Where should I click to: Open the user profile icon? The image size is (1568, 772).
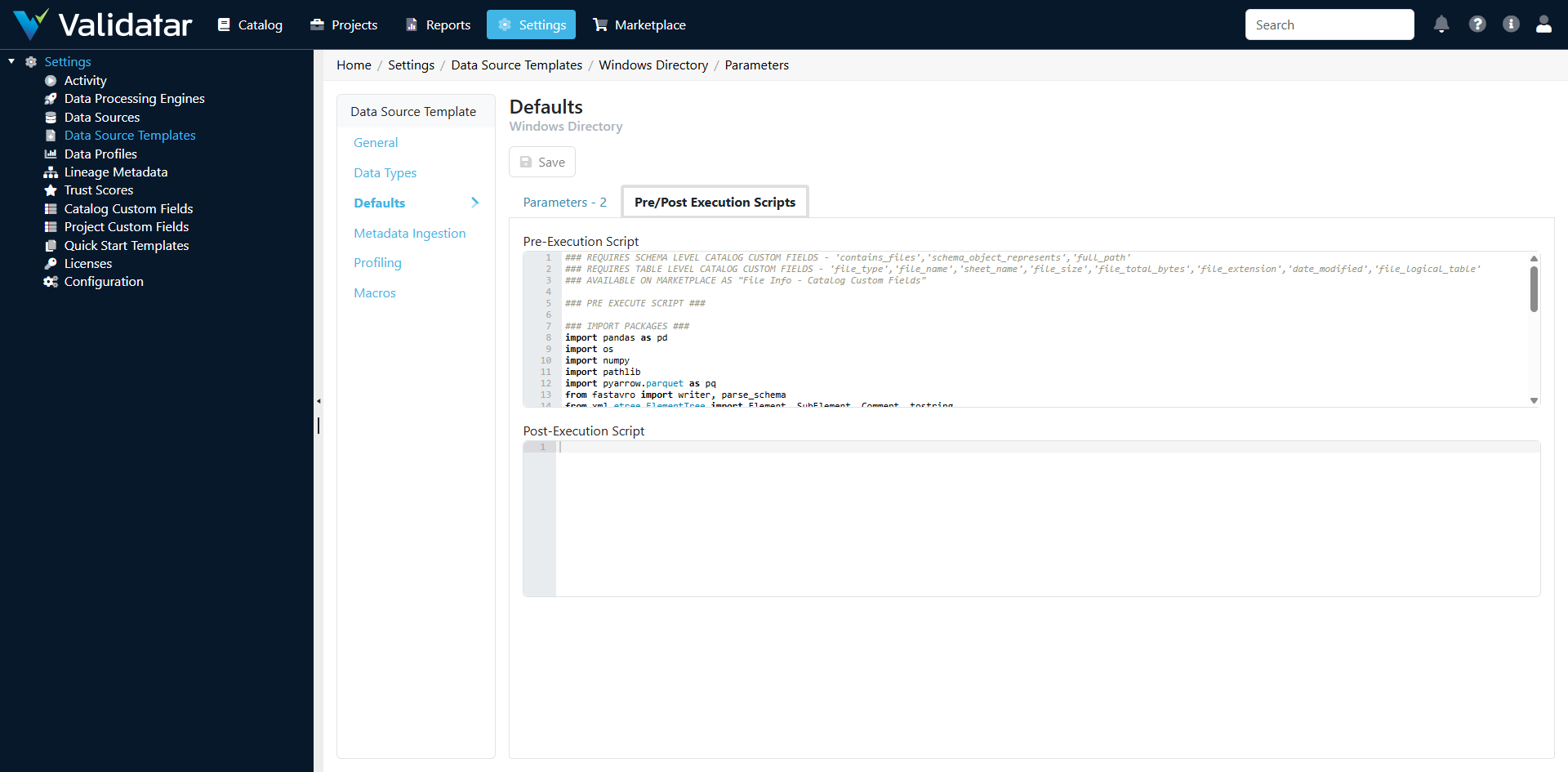click(x=1544, y=25)
